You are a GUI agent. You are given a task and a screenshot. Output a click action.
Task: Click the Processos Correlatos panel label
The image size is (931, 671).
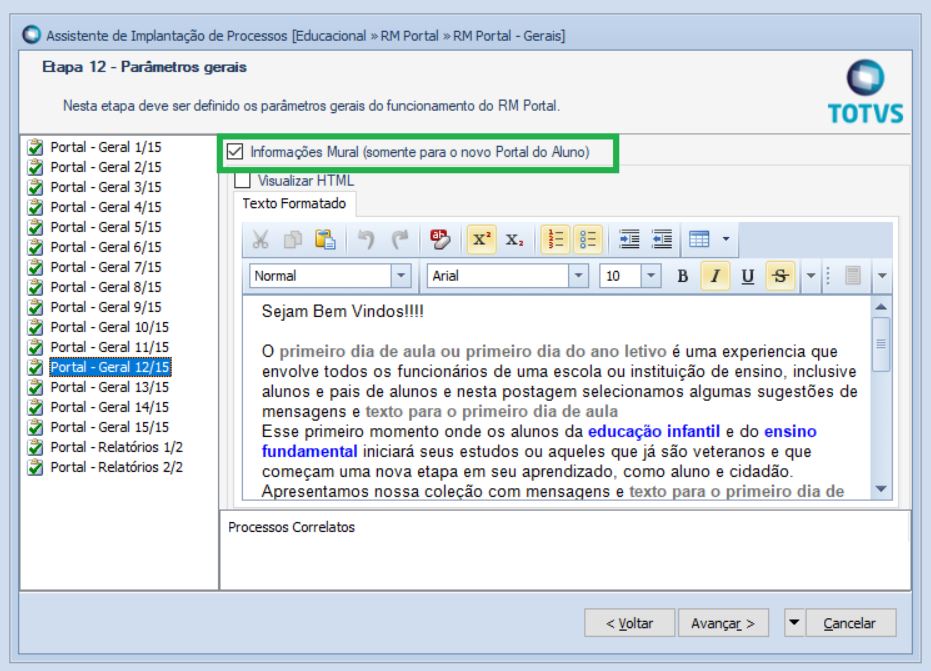[291, 527]
